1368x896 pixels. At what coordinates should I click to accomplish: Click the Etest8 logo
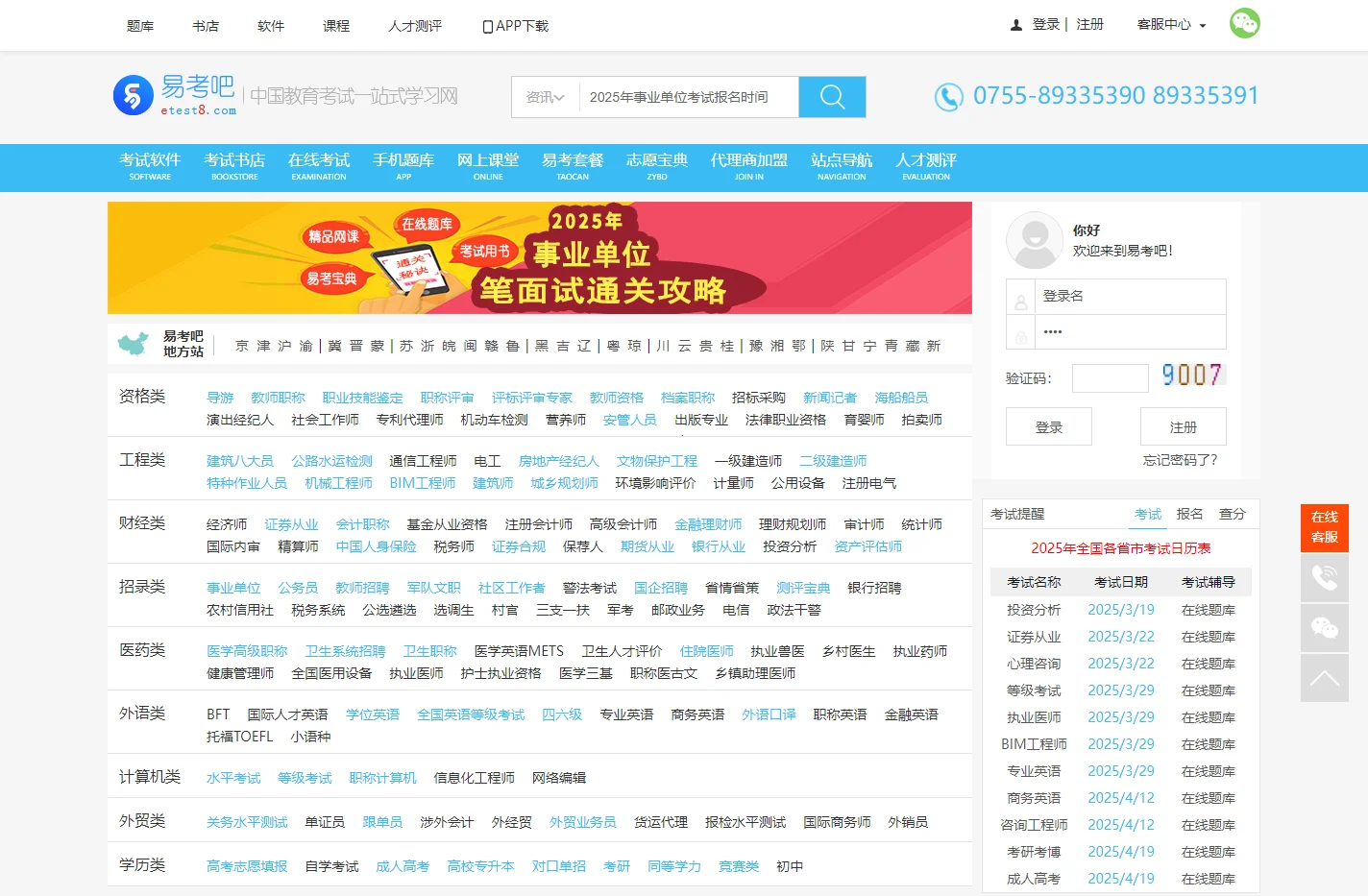pyautogui.click(x=175, y=95)
